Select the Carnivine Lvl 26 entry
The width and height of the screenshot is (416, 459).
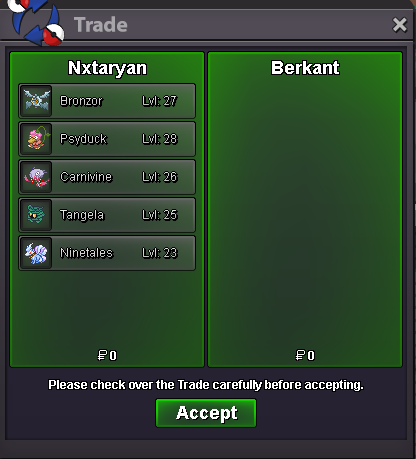[x=107, y=177]
